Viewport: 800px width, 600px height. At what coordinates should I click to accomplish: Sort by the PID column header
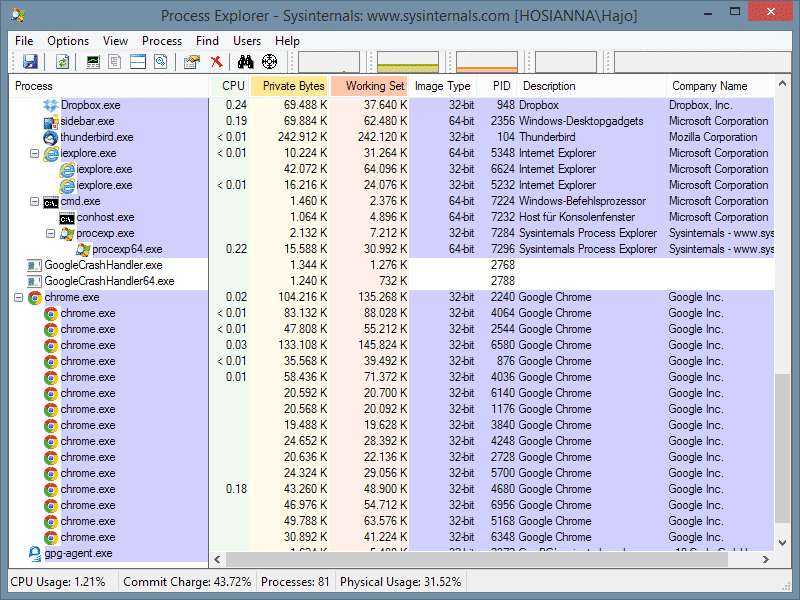pos(497,86)
